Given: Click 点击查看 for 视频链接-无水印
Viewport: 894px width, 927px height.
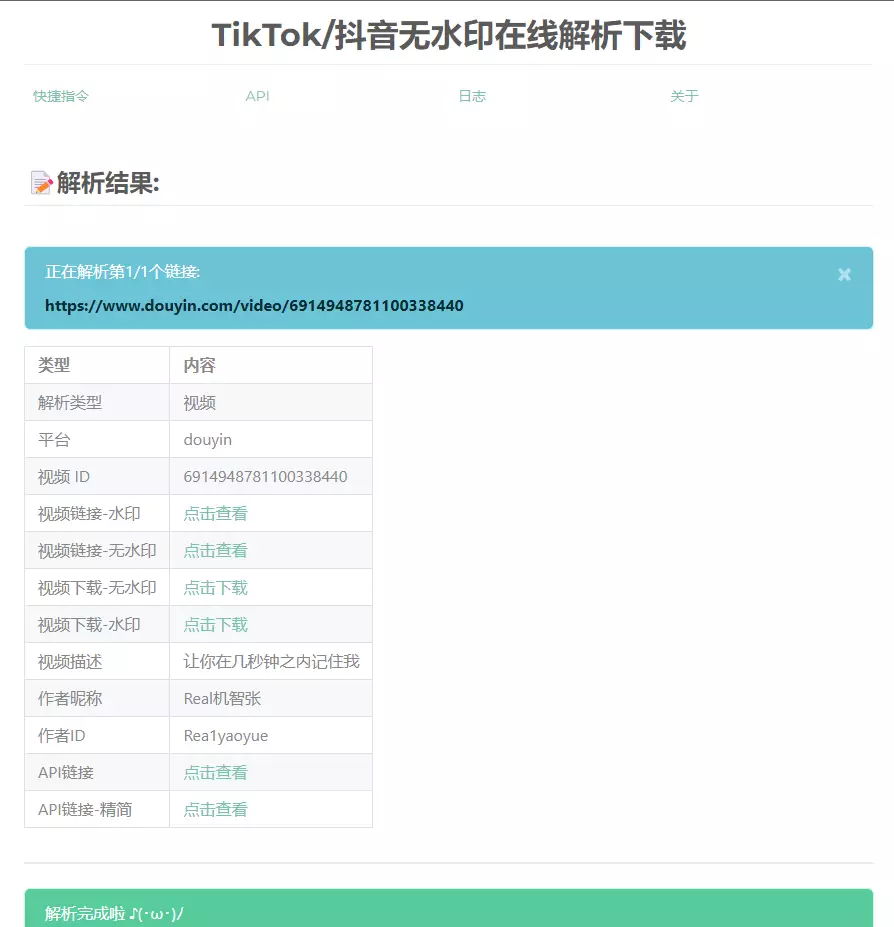Looking at the screenshot, I should [215, 550].
